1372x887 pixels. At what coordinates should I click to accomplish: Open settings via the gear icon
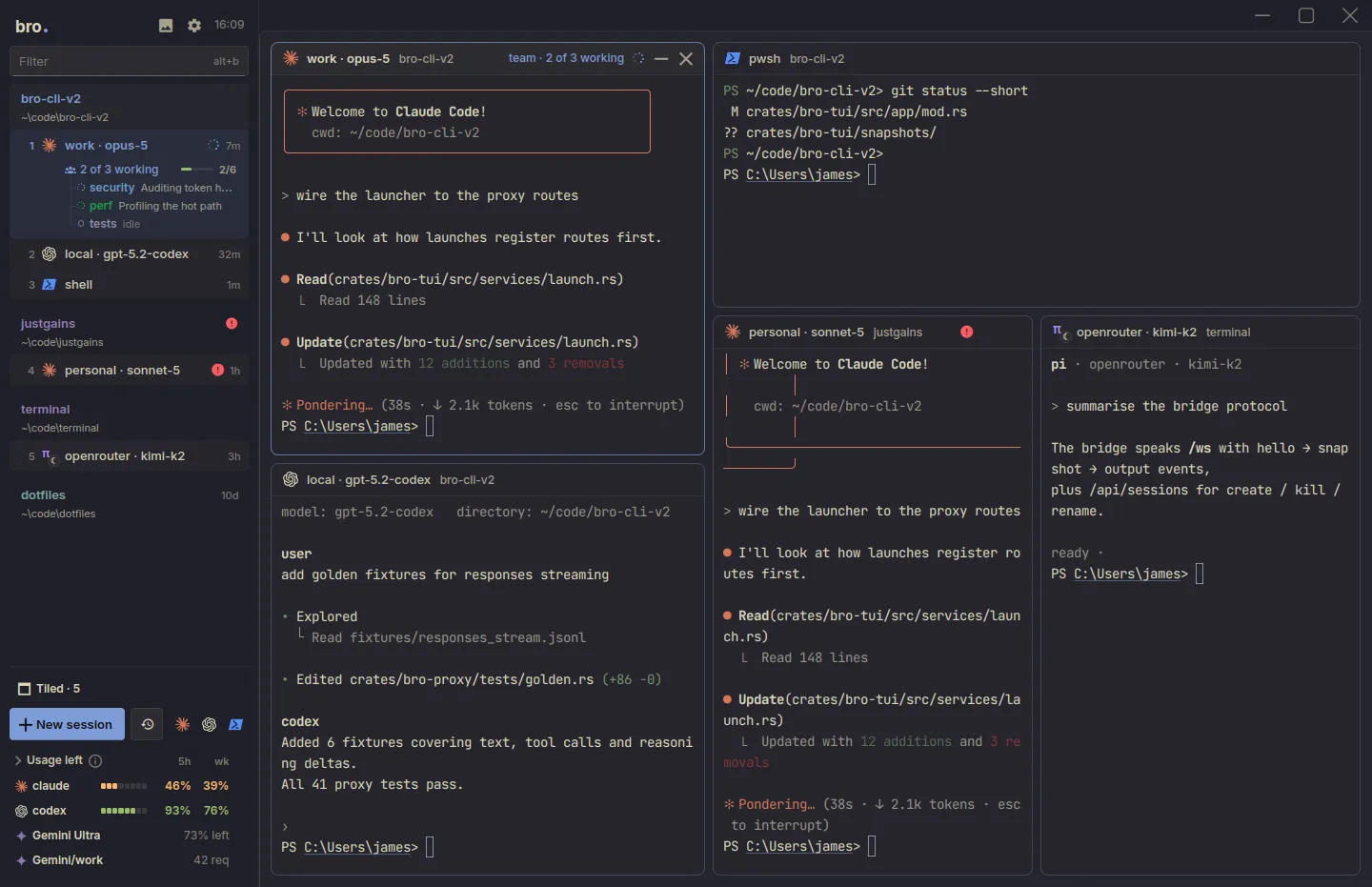194,26
